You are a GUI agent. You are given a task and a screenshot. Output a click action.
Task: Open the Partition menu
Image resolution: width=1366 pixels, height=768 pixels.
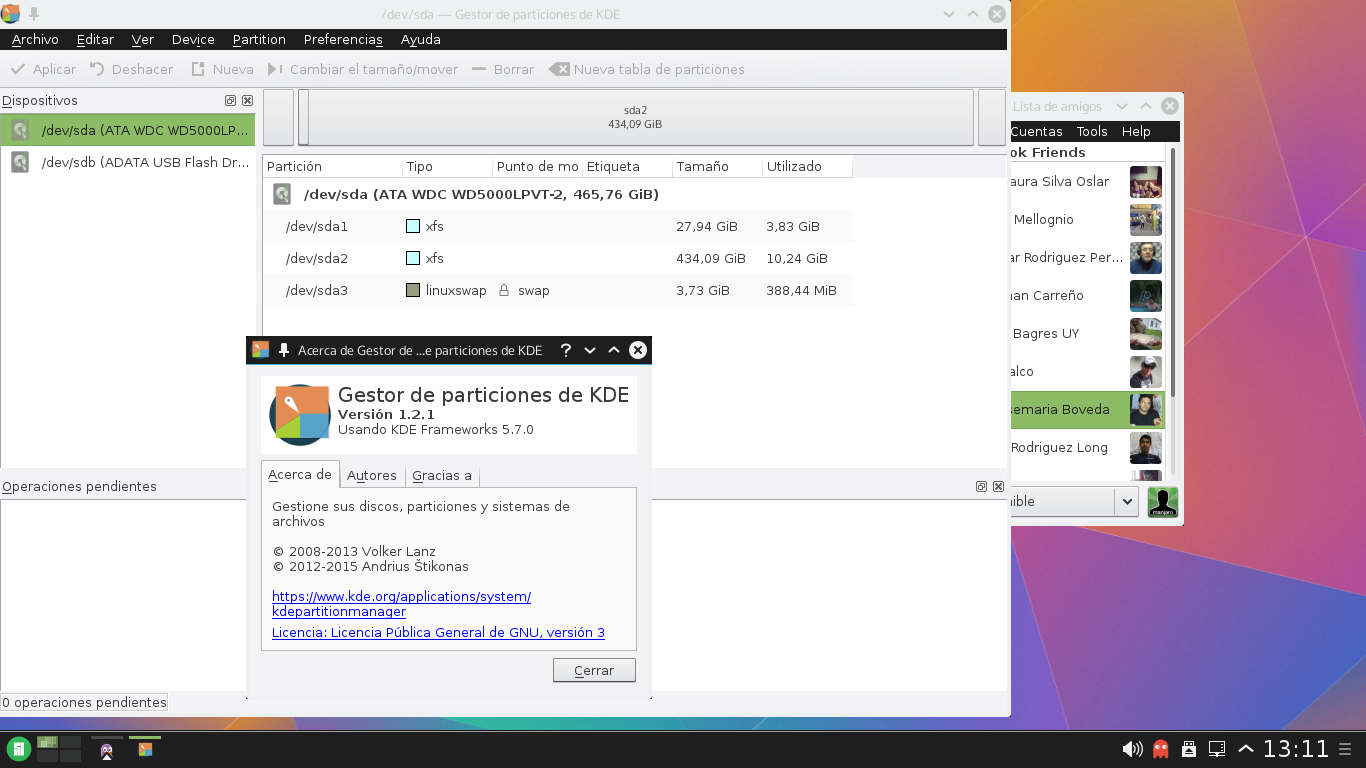(x=259, y=40)
